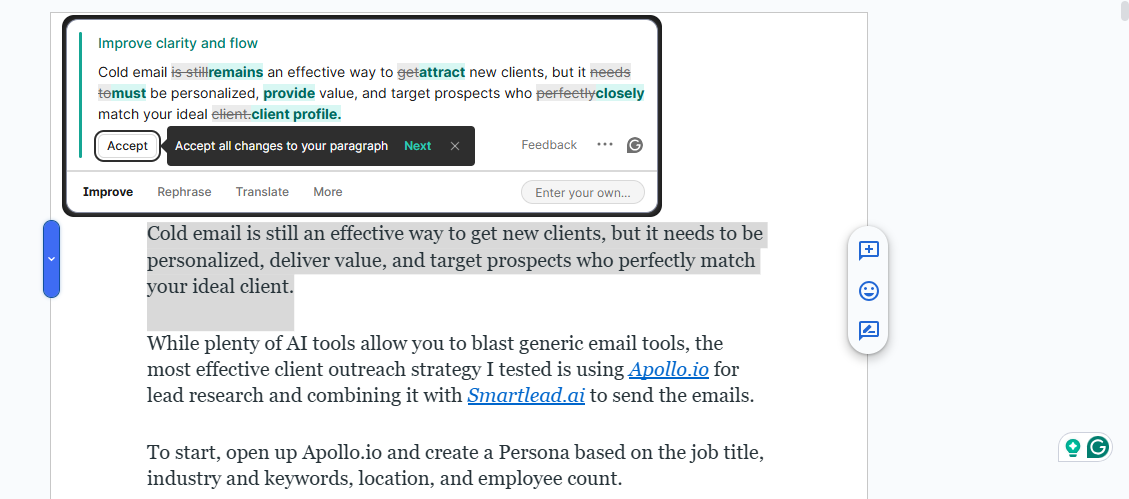Click the suggest edits icon
The image size is (1129, 499).
click(x=869, y=331)
